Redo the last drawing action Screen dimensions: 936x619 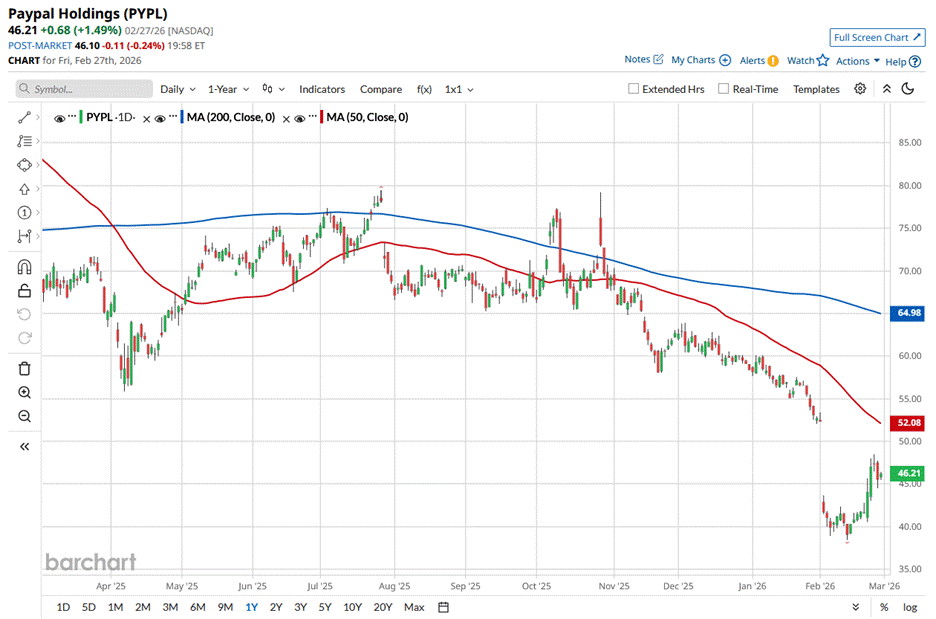[24, 338]
